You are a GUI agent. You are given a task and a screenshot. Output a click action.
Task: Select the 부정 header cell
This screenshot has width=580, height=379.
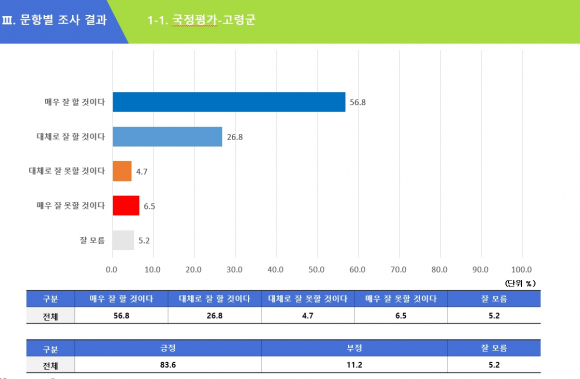coord(354,348)
